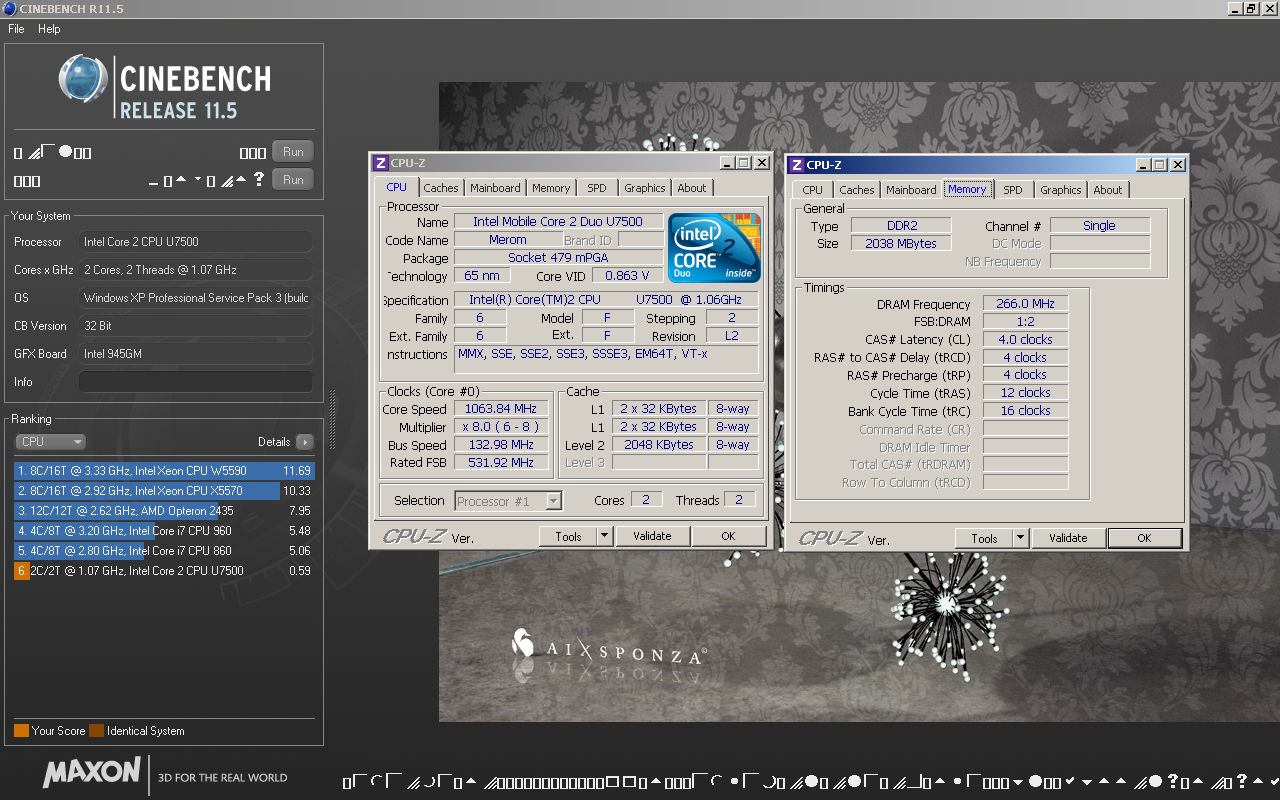Click the Multiplier value x 8.0 ( 6 - 8 )
Screen dimensions: 1280x800
pos(501,427)
